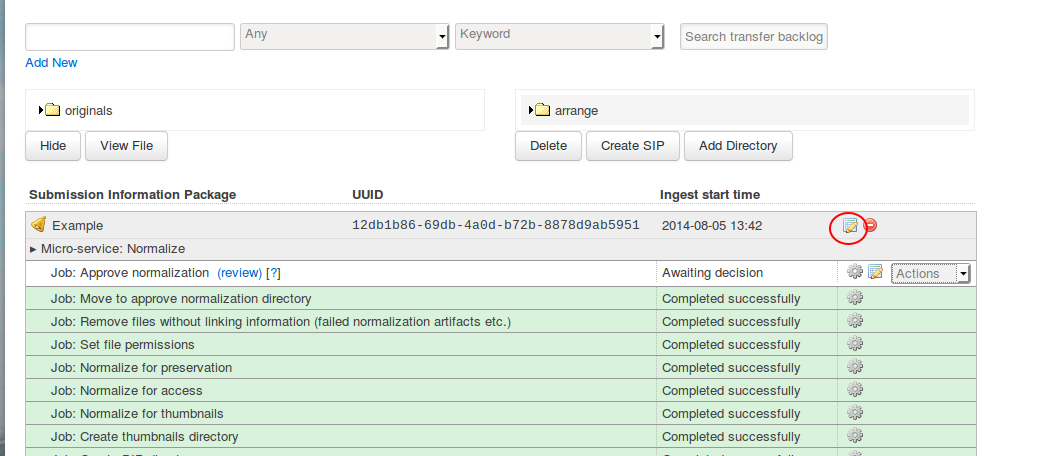1044x456 pixels.
Task: Click the red remove icon for Example
Action: [870, 225]
